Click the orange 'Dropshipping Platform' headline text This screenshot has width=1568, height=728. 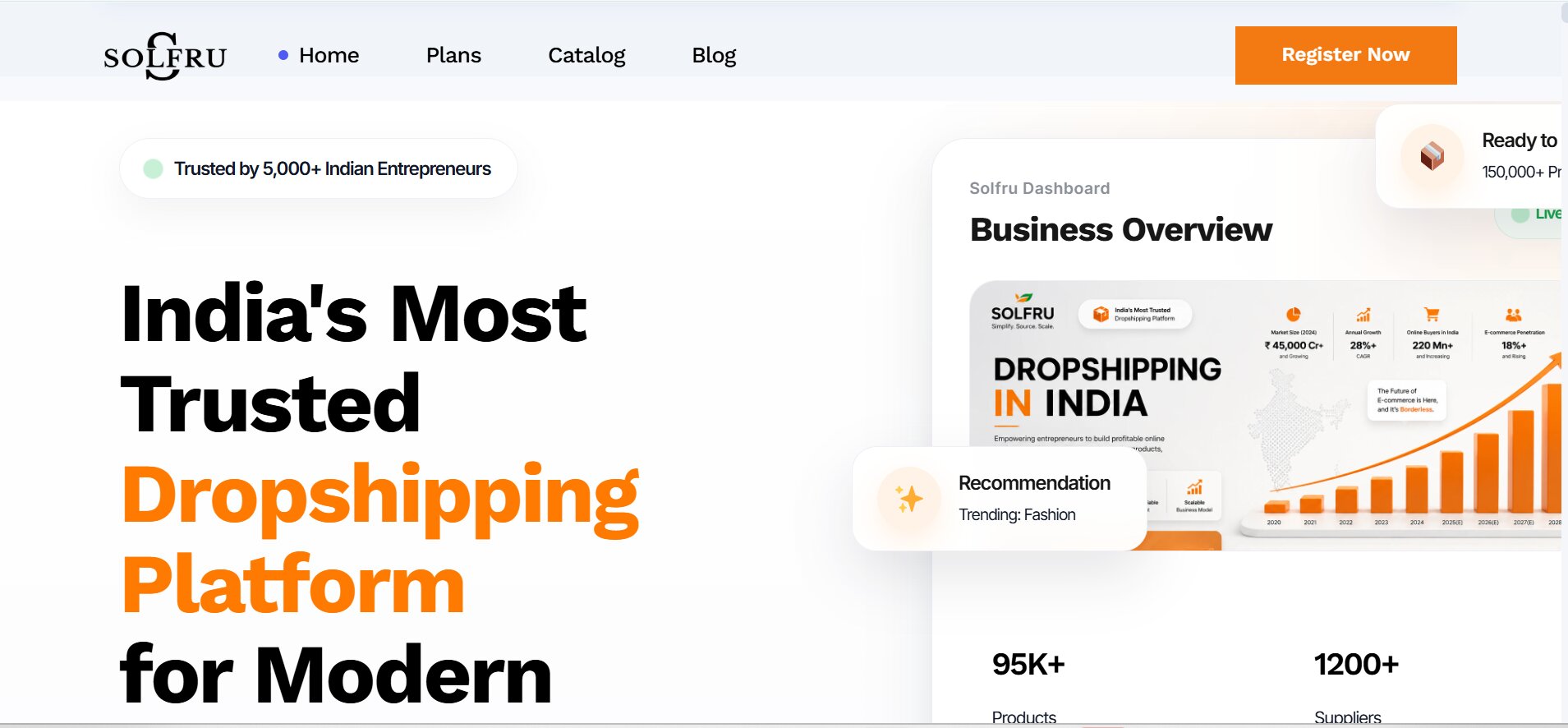380,538
